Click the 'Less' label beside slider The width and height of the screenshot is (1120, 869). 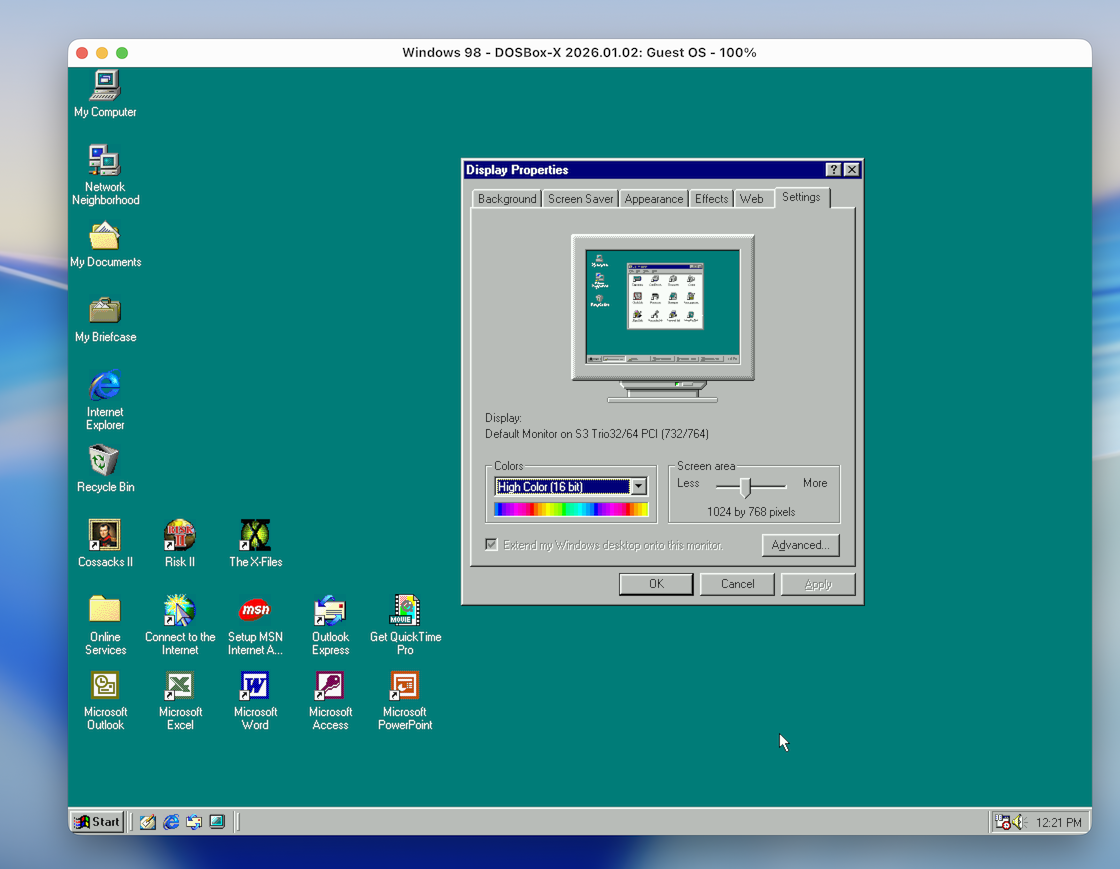pos(688,483)
